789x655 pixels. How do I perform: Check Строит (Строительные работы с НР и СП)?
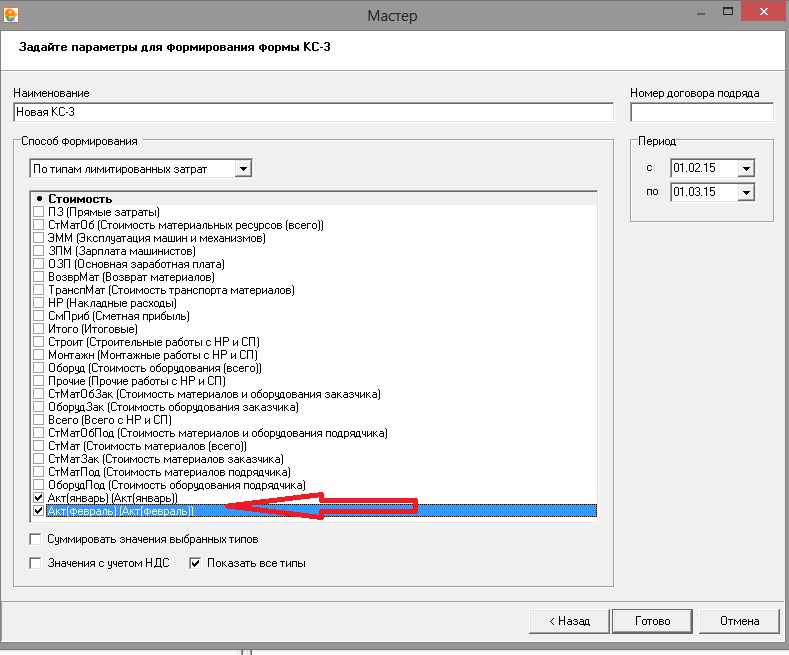pyautogui.click(x=39, y=342)
